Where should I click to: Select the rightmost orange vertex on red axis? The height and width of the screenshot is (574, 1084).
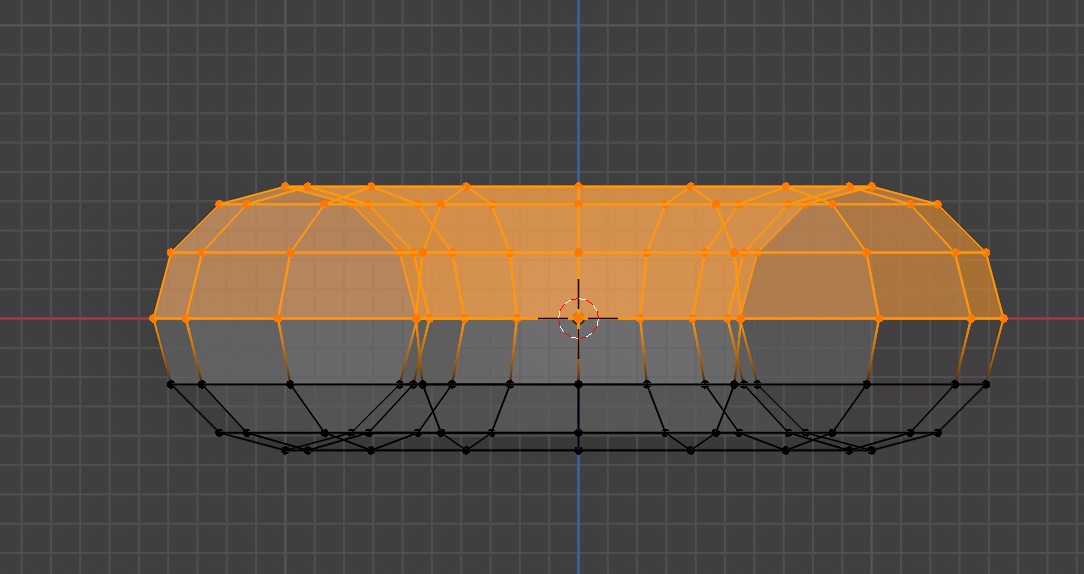pyautogui.click(x=1003, y=319)
